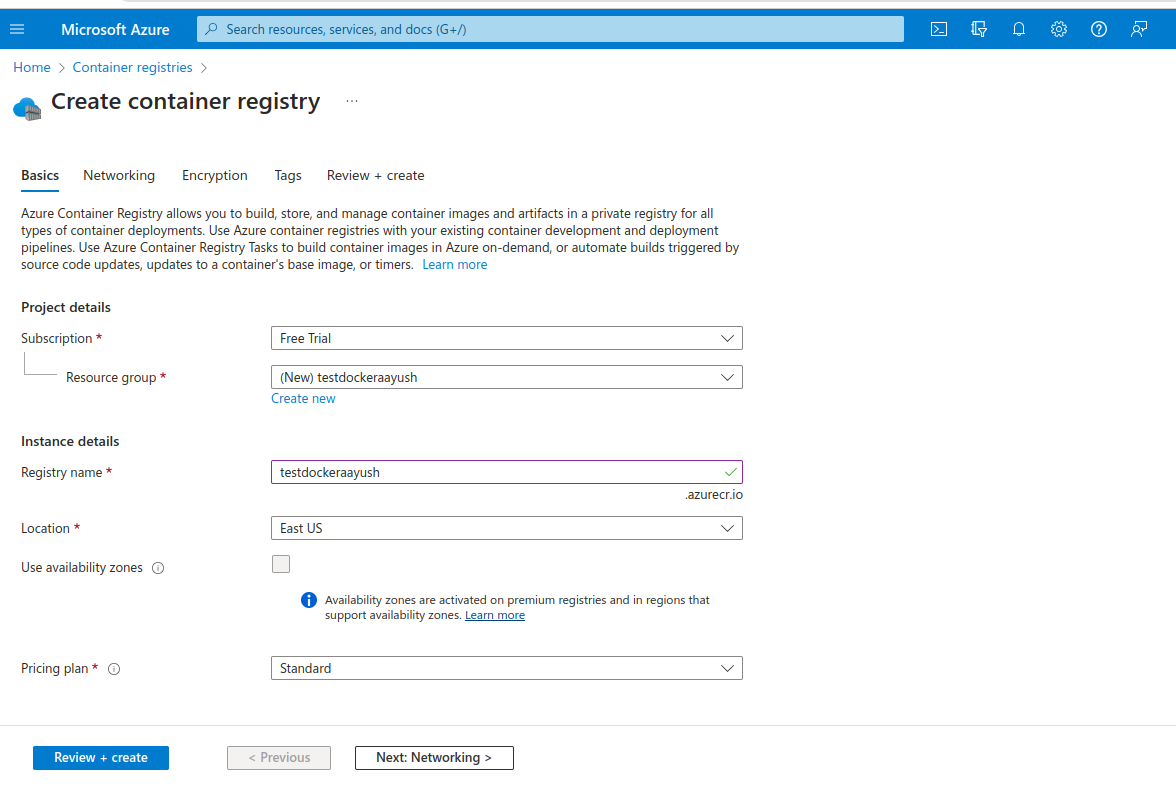Screen dimensions: 1176x788
Task: Click the Project details heading
Action: coord(66,307)
